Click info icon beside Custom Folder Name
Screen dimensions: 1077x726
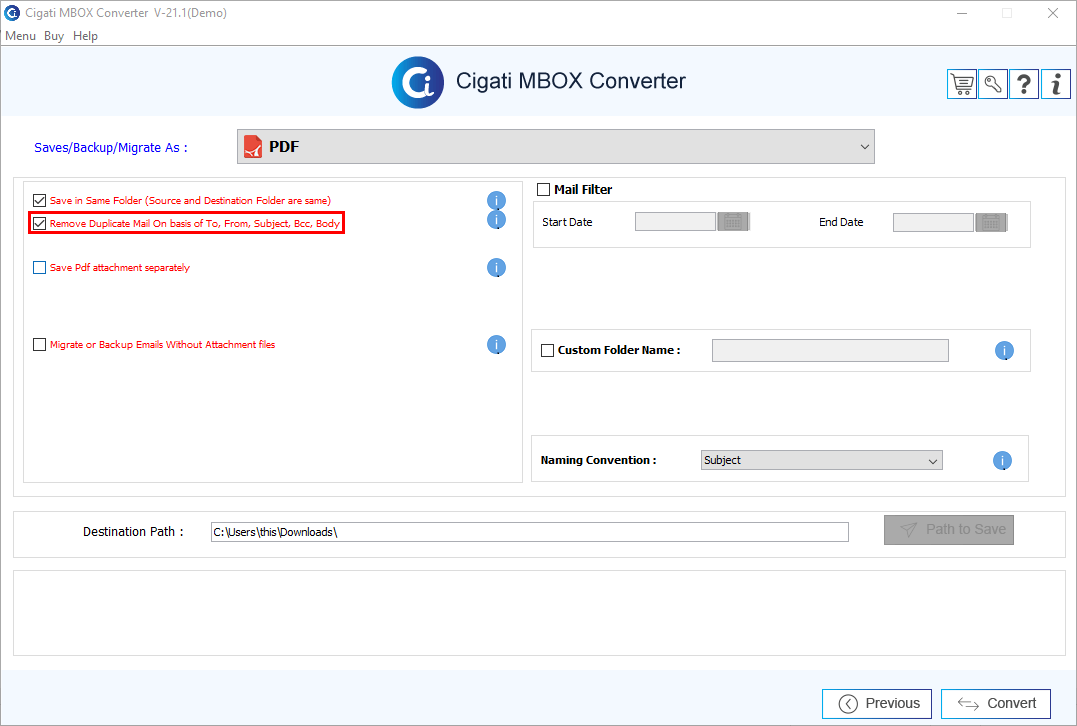(1004, 351)
